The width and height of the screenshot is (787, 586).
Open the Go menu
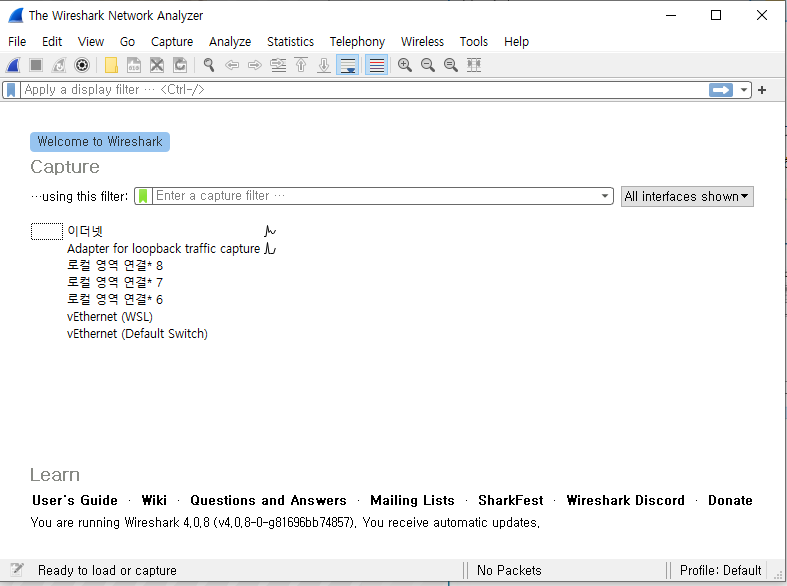point(127,42)
